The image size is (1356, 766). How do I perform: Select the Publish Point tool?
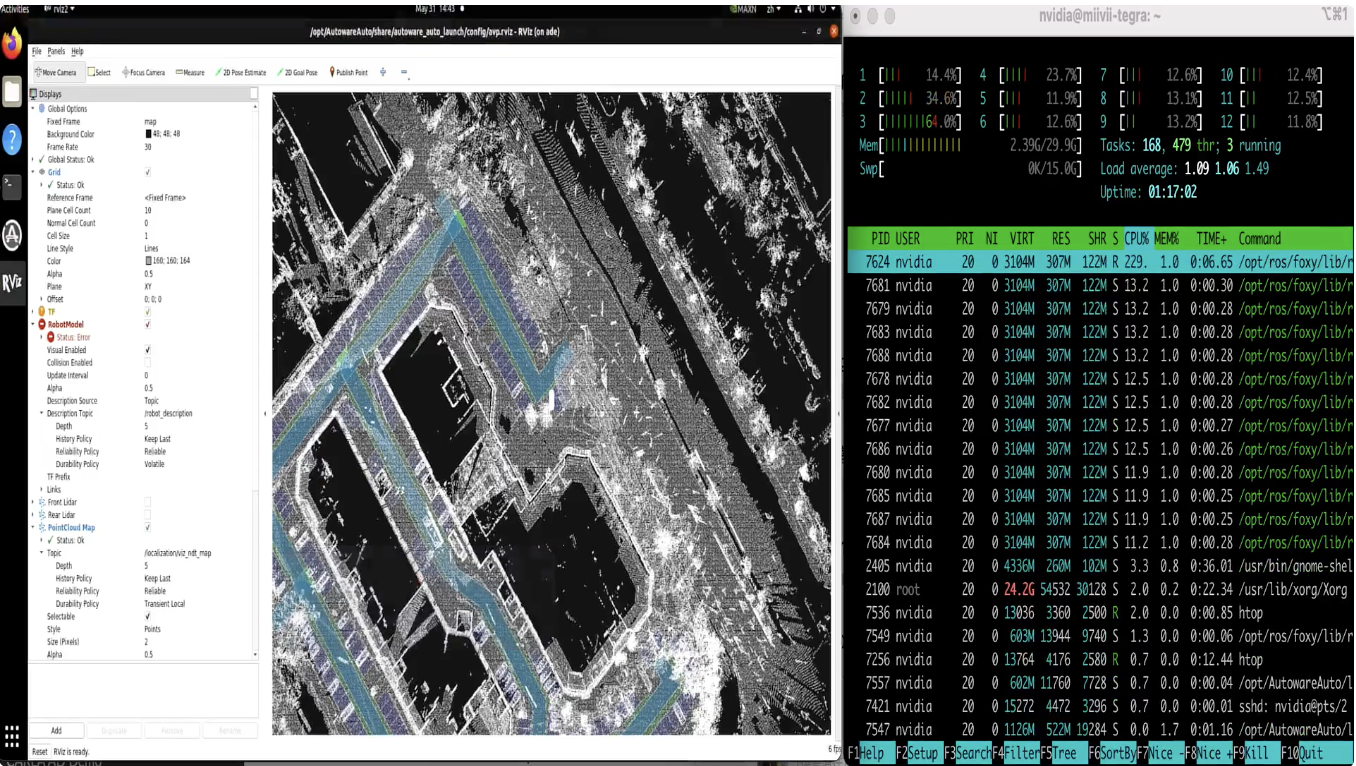(349, 72)
